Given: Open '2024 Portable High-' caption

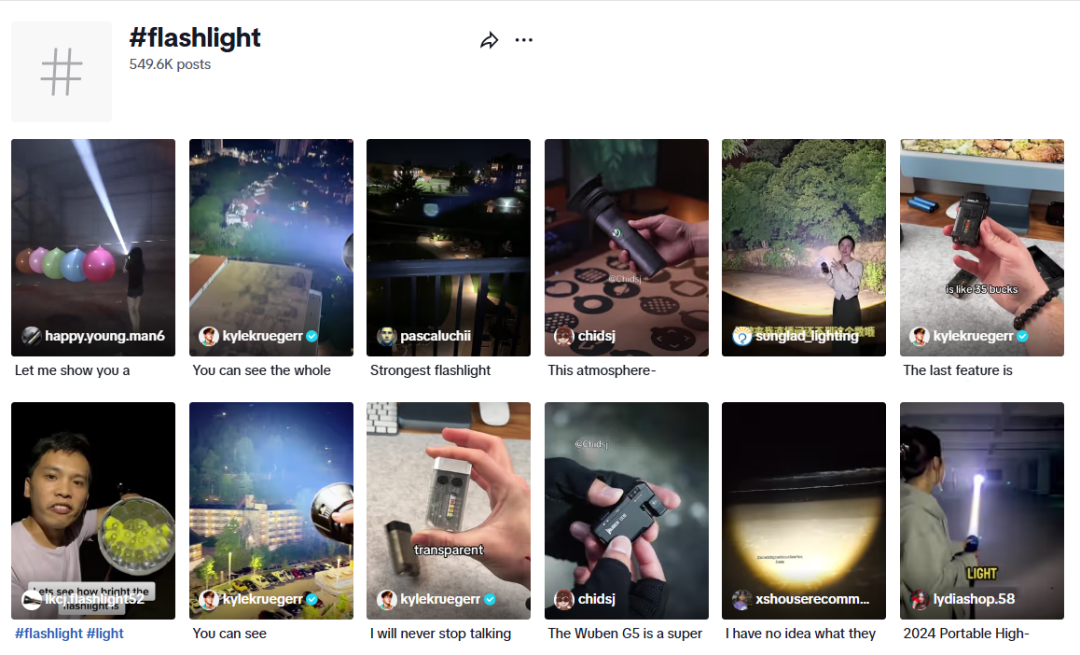Looking at the screenshot, I should pos(966,633).
